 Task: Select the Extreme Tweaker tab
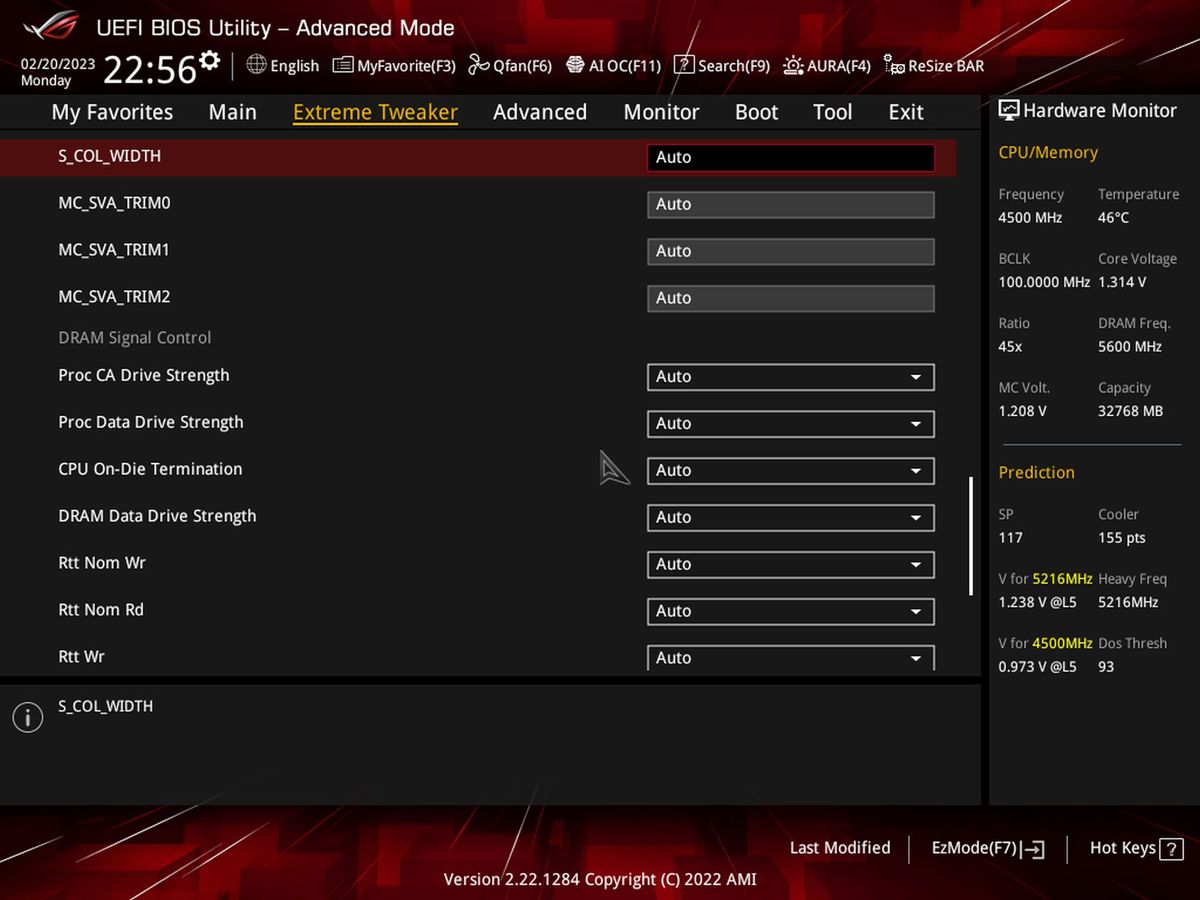pos(375,112)
